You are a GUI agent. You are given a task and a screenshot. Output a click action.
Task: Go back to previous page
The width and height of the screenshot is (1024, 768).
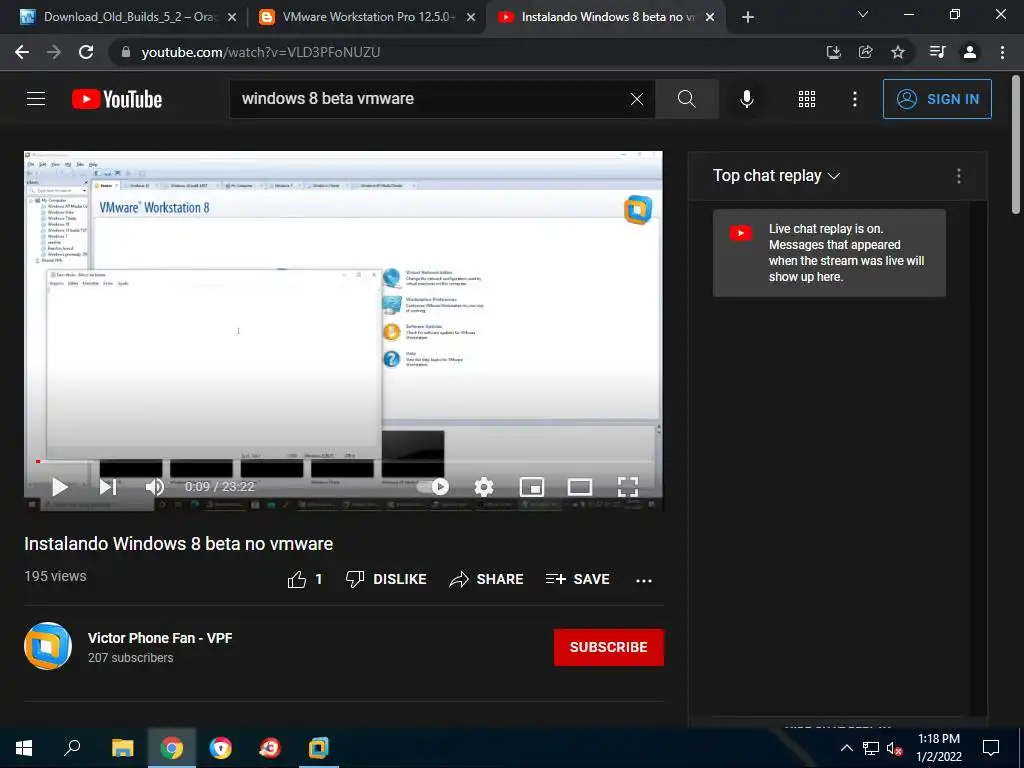(x=22, y=52)
